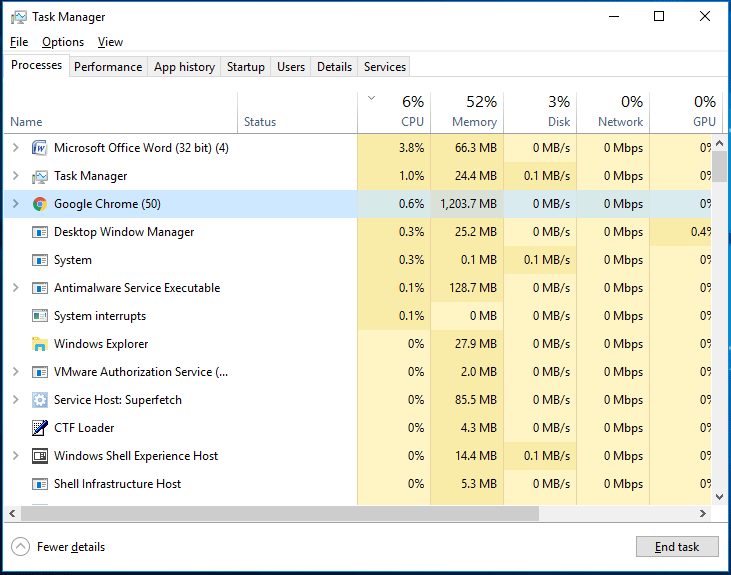This screenshot has width=731, height=575.
Task: Switch to the Performance tab
Action: tap(108, 67)
